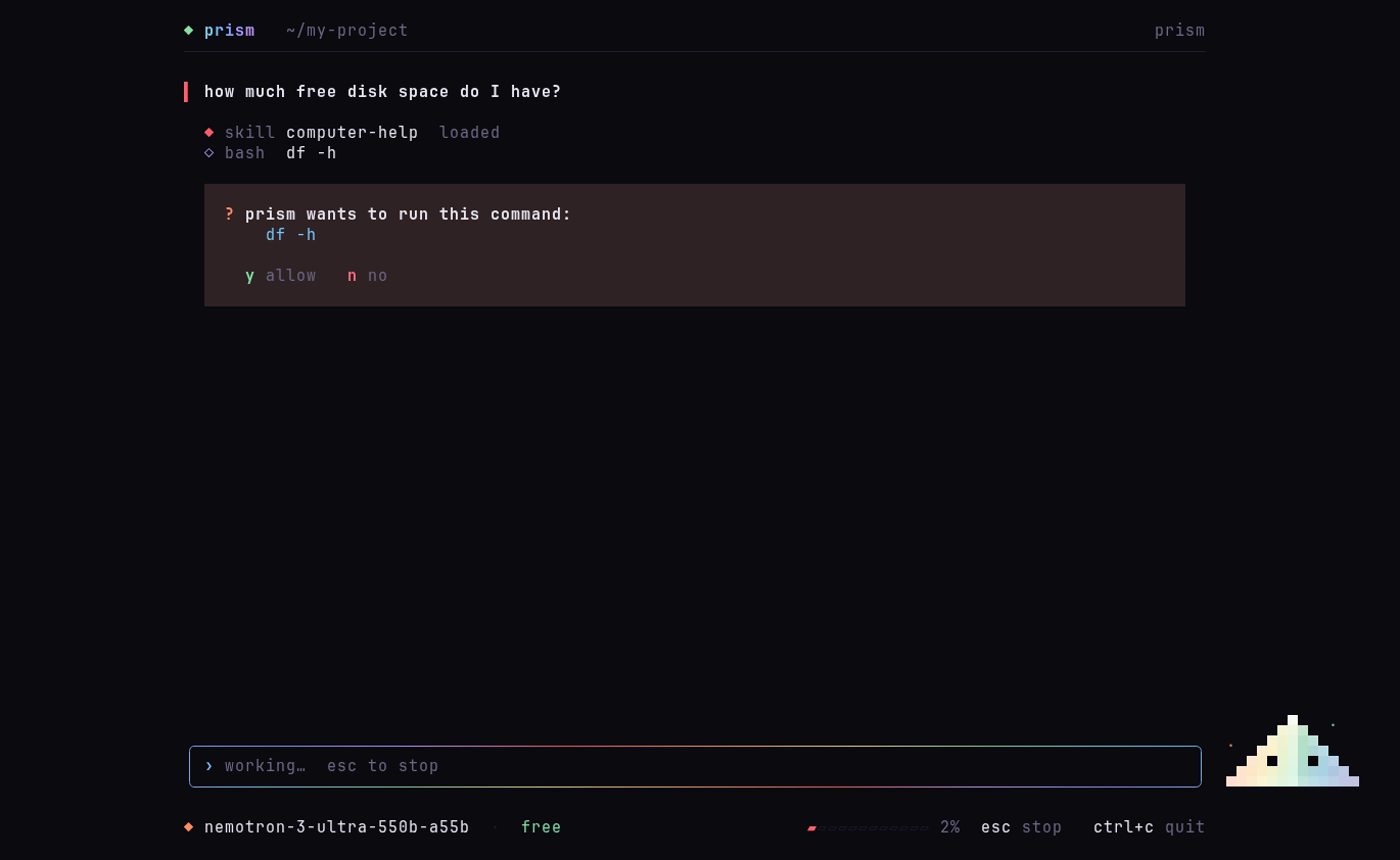The height and width of the screenshot is (860, 1400).
Task: Click the ~/my-project path in the header
Action: point(347,30)
